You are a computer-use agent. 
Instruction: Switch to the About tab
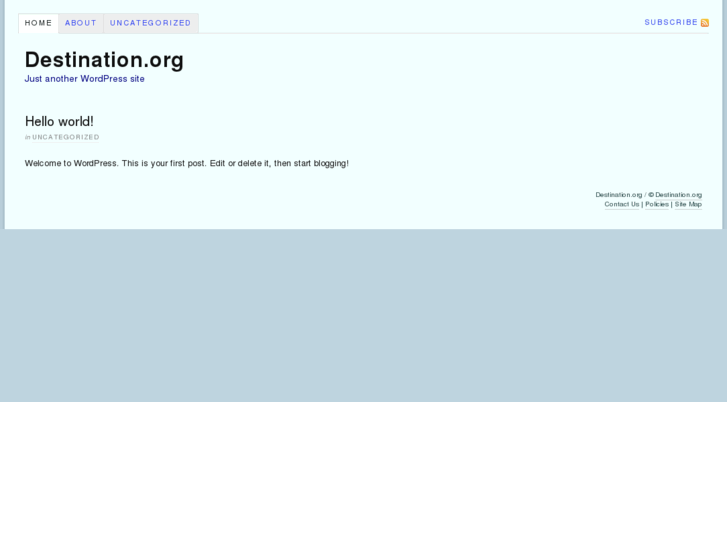(81, 23)
